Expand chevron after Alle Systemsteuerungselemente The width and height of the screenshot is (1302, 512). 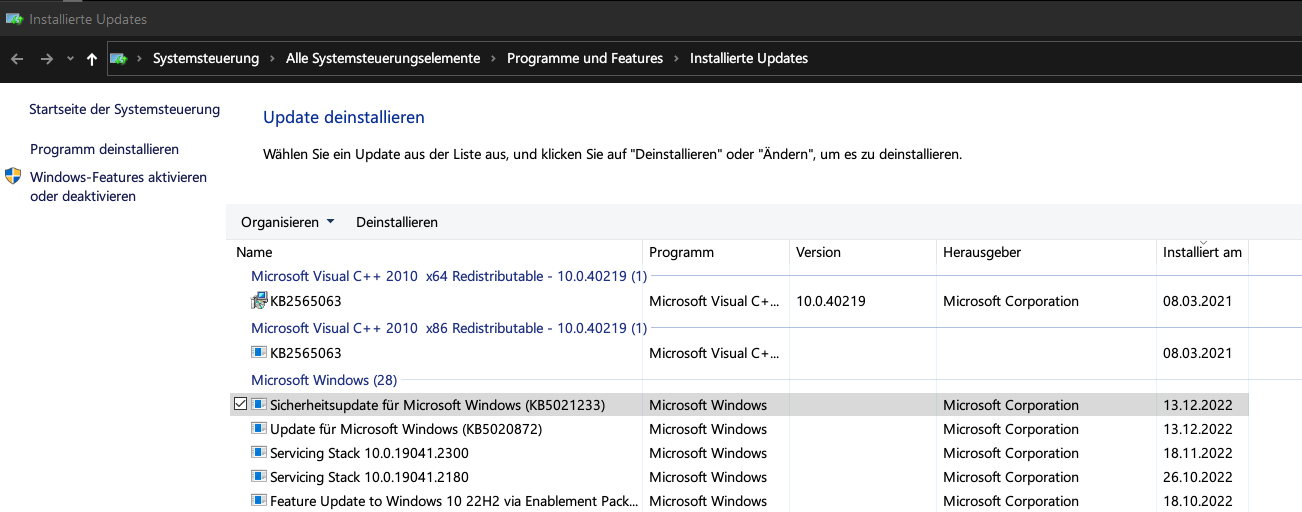(x=494, y=59)
